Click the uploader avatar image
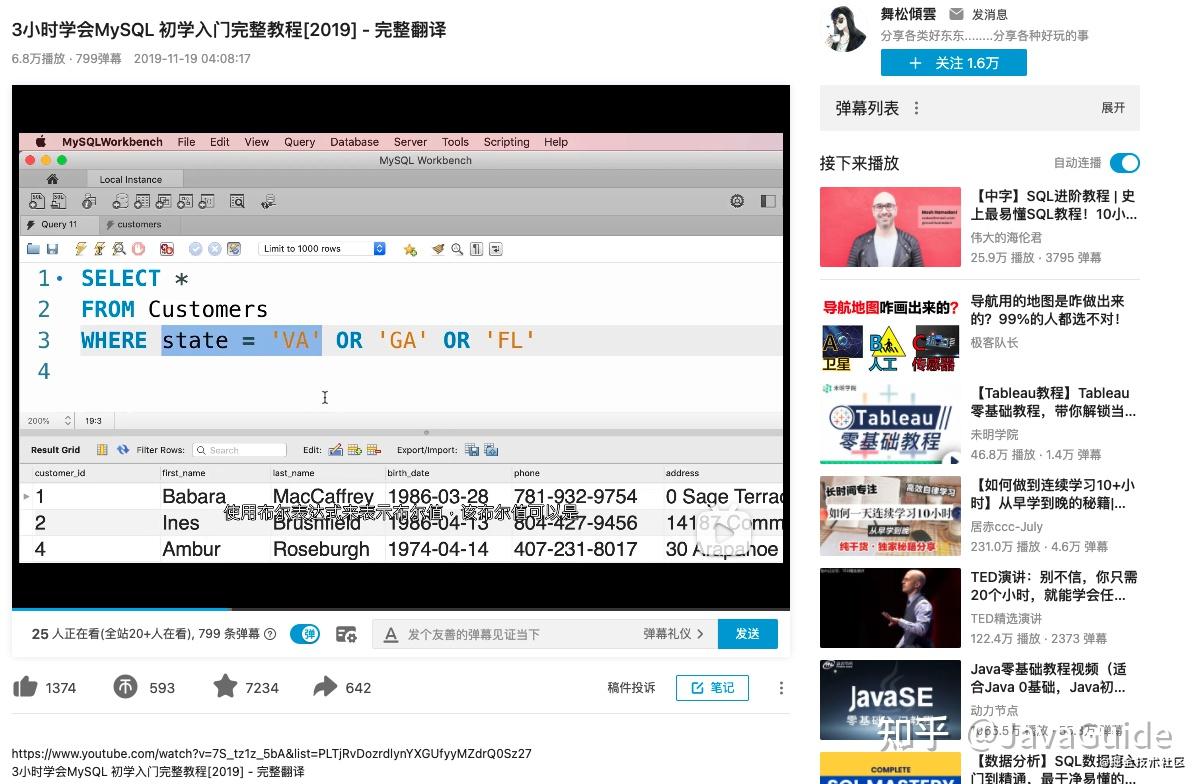The height and width of the screenshot is (784, 1202). coord(846,28)
